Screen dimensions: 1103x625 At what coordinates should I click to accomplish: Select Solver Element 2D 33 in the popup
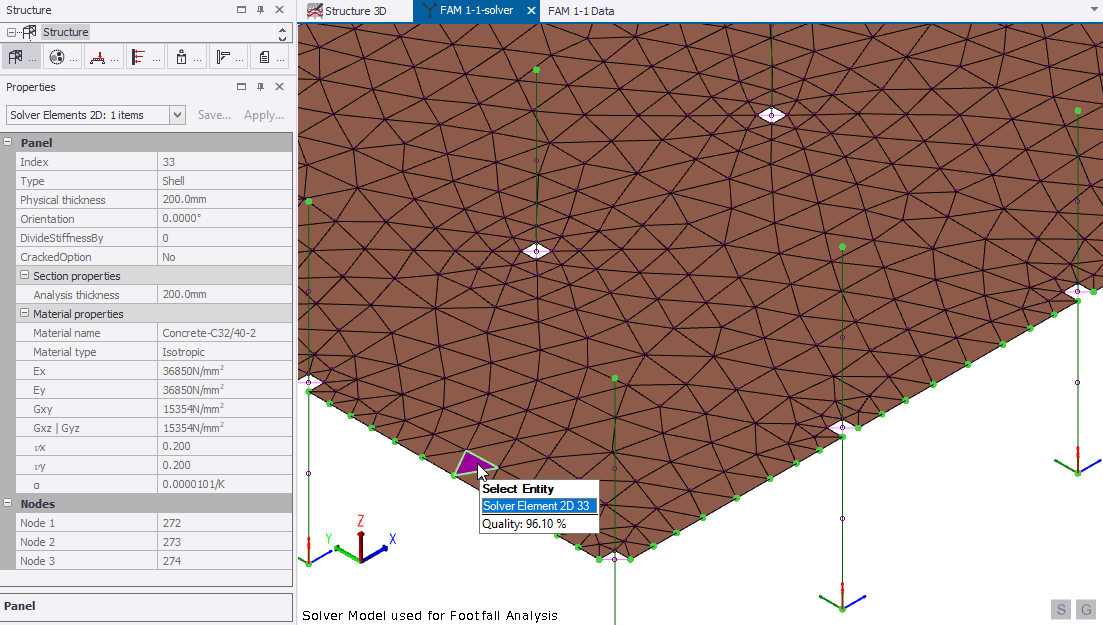(538, 506)
